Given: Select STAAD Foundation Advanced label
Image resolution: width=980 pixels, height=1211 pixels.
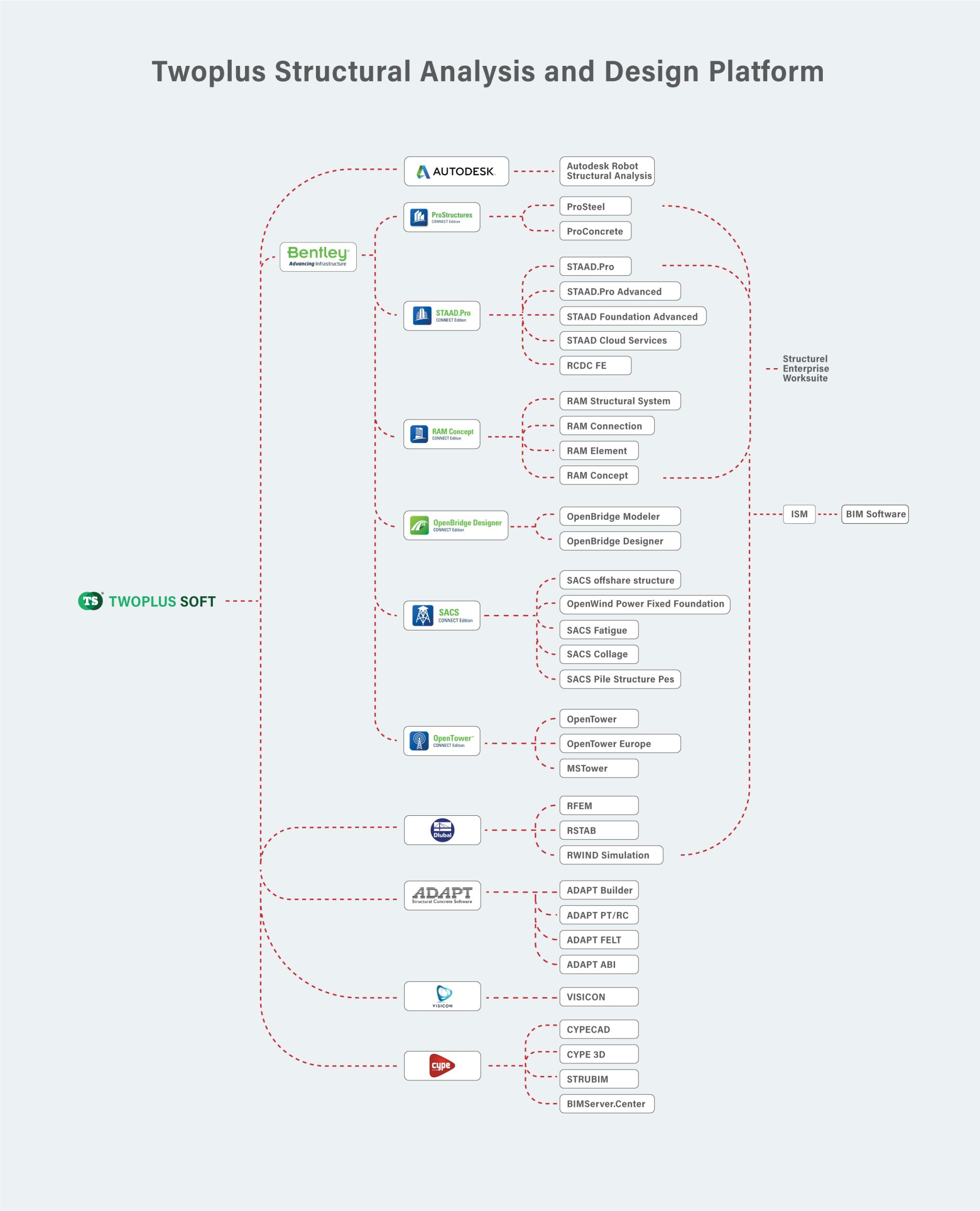Looking at the screenshot, I should (632, 317).
